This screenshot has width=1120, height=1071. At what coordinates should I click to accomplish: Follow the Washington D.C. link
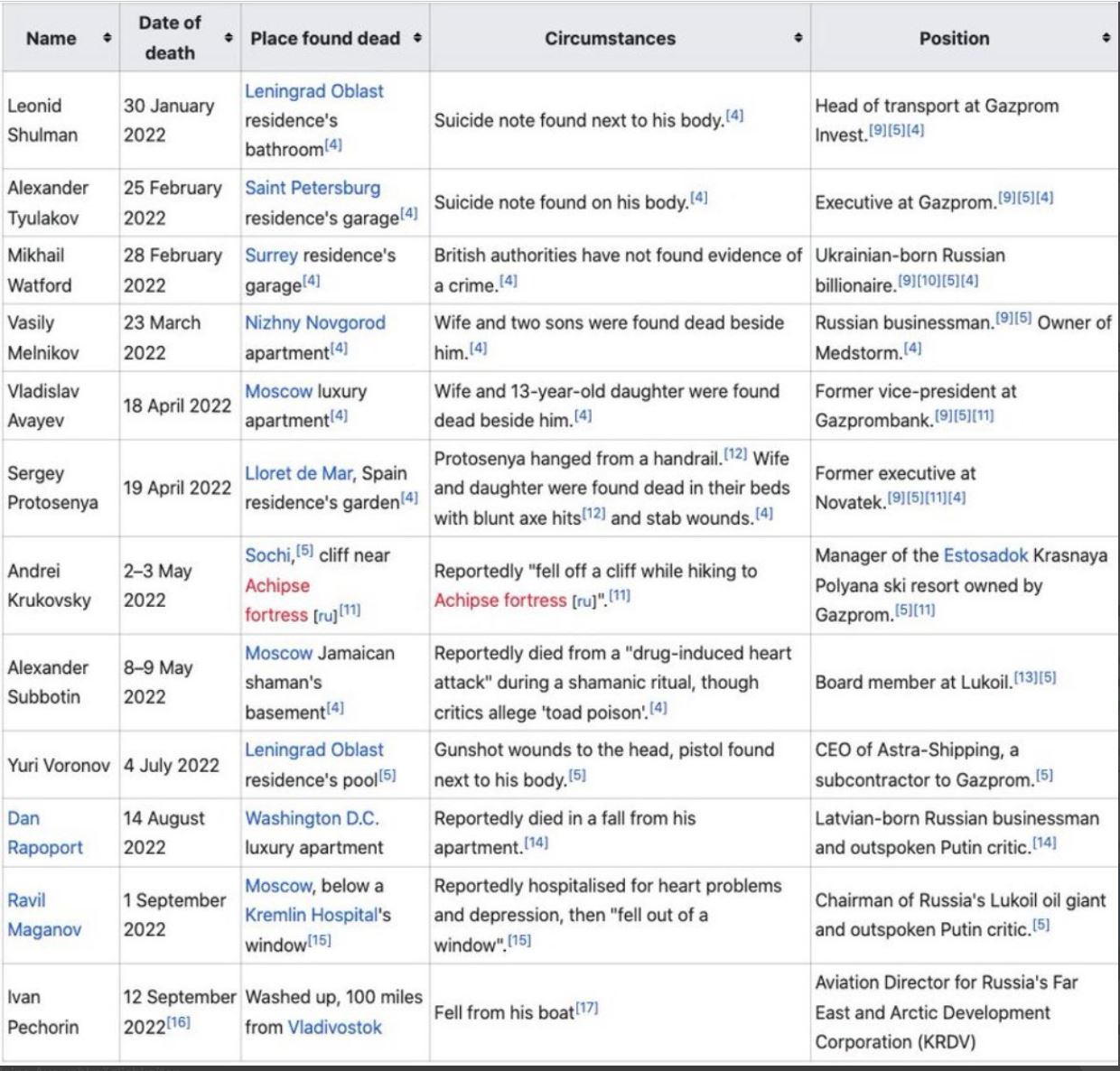point(312,818)
